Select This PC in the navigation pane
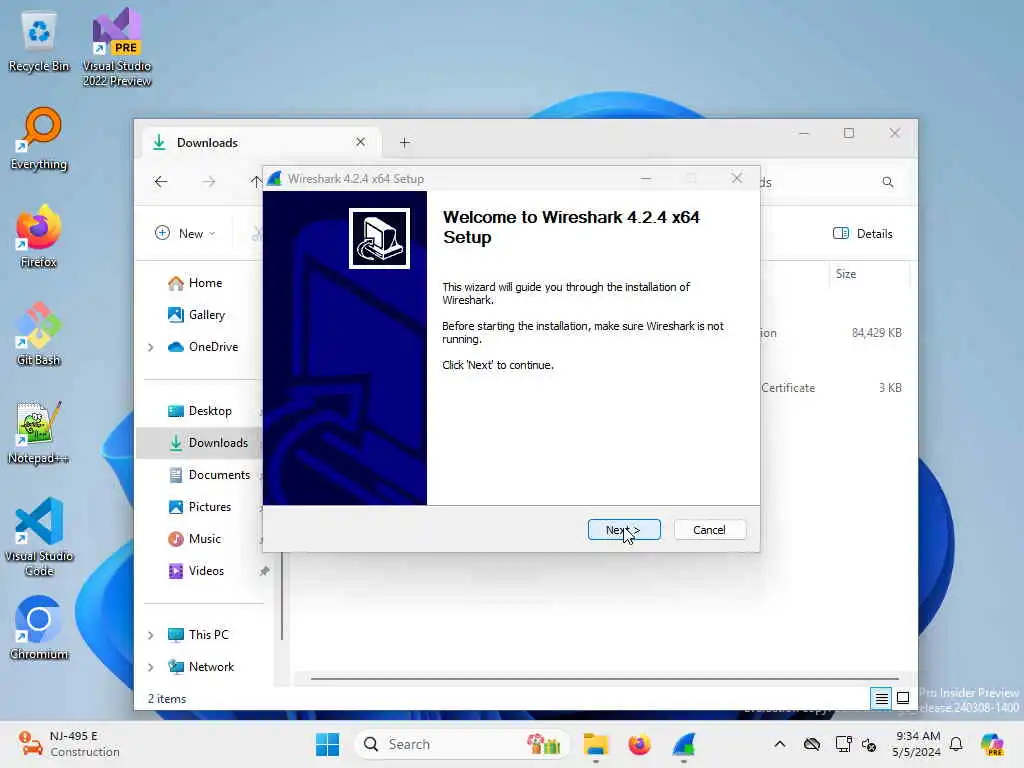The image size is (1024, 768). (x=199, y=635)
